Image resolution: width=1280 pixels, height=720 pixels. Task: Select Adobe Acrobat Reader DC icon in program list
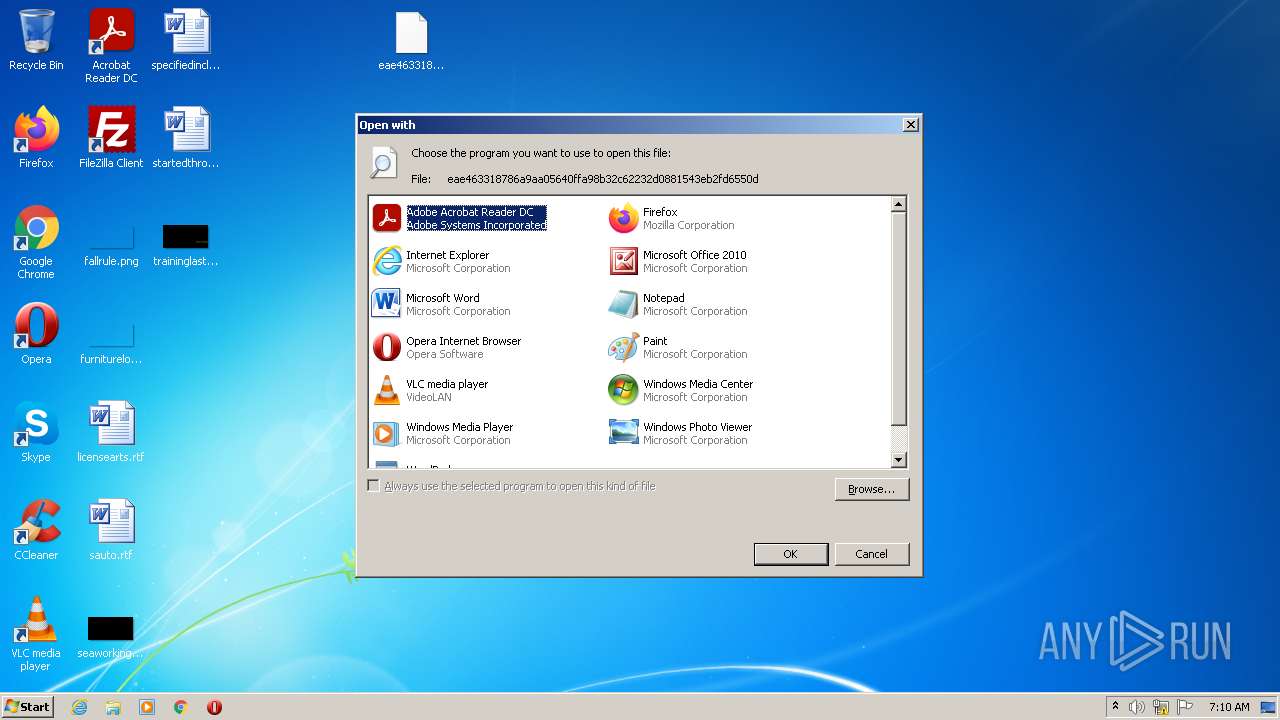[x=387, y=218]
